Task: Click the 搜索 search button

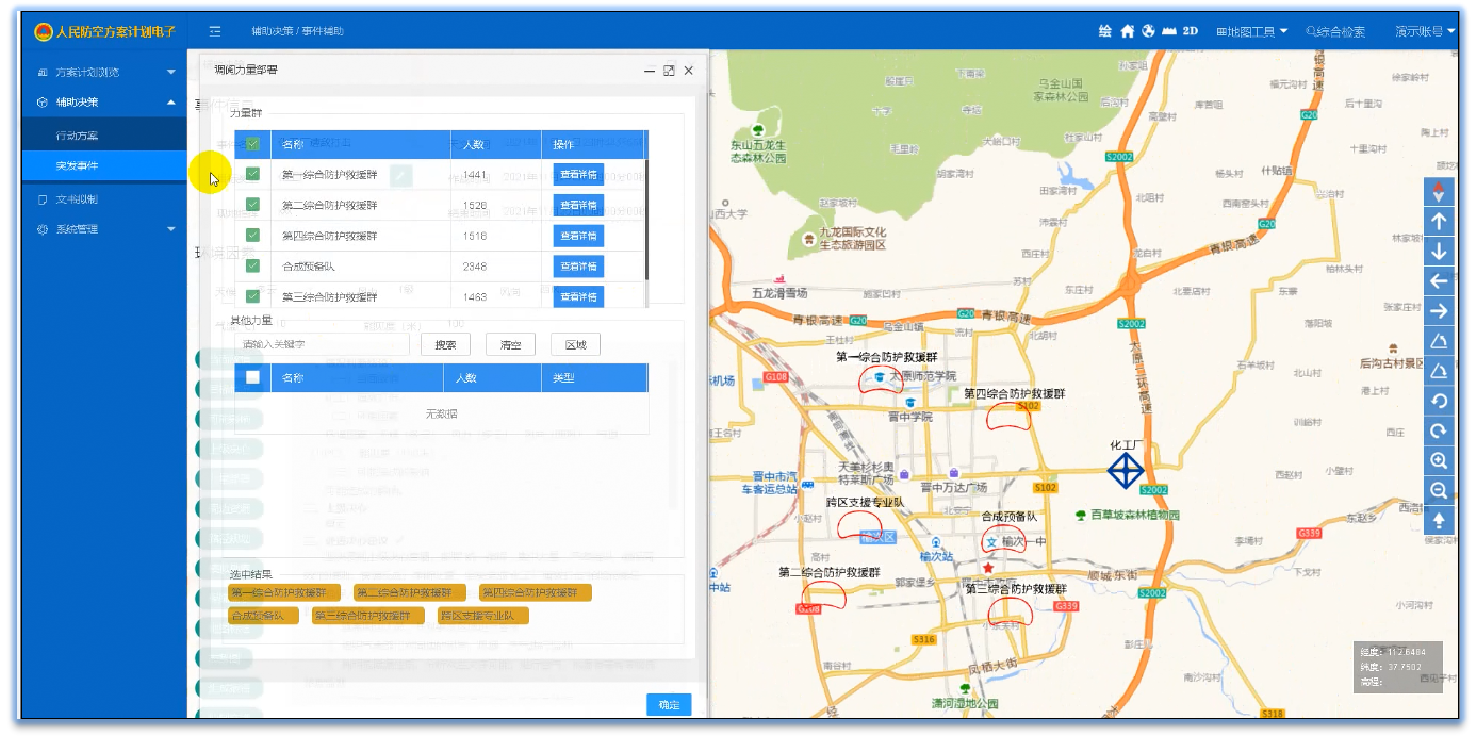Action: coord(446,345)
